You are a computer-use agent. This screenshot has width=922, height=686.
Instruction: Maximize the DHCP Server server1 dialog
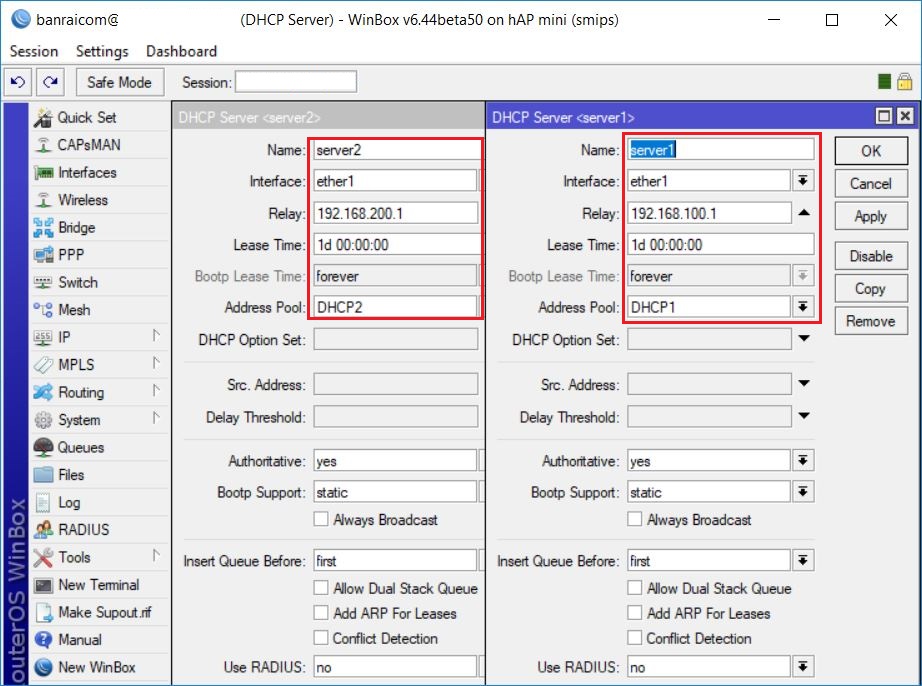click(884, 116)
